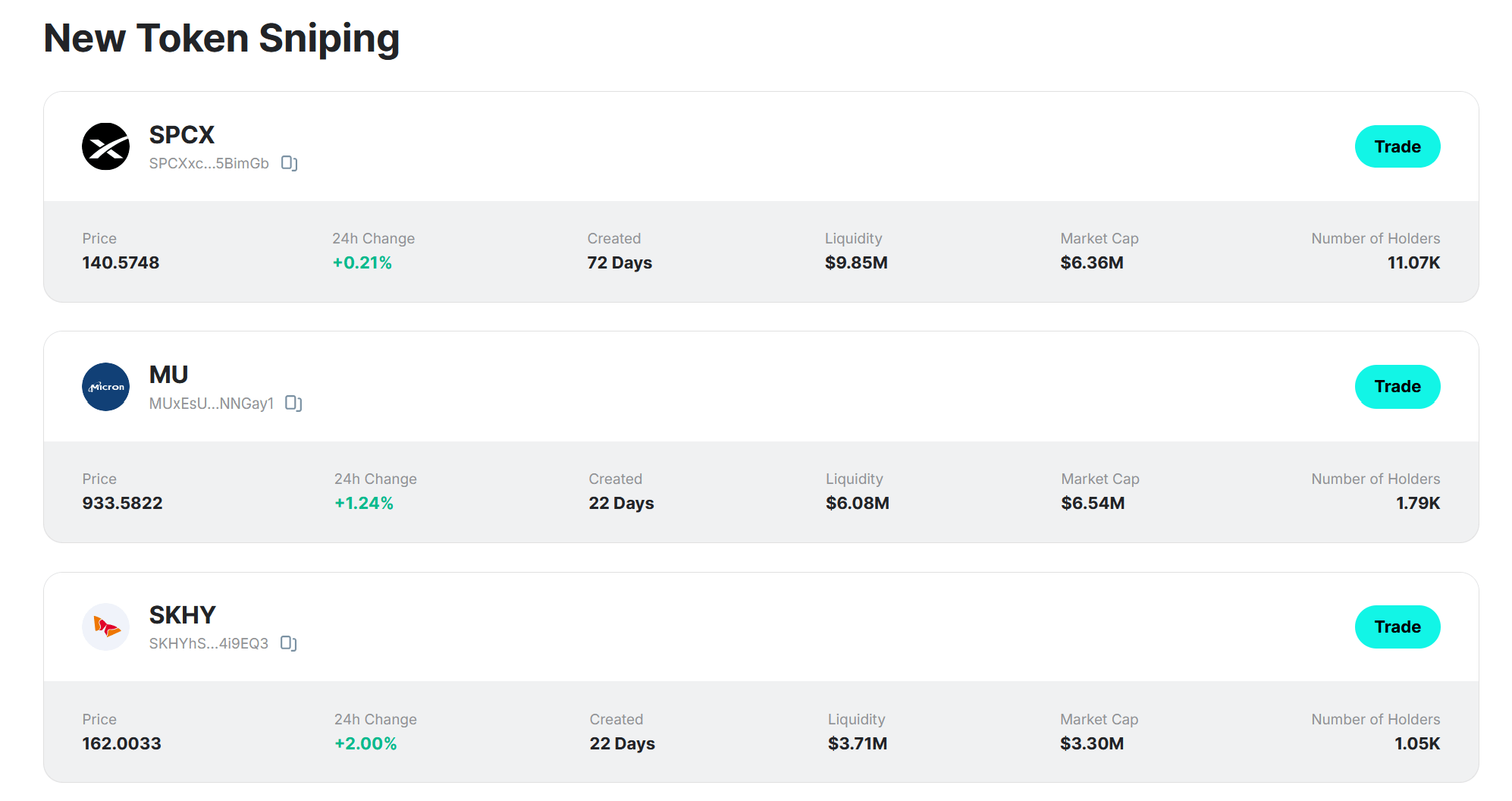Viewport: 1512px width, 801px height.
Task: Trade the SPCX token
Action: click(1397, 146)
